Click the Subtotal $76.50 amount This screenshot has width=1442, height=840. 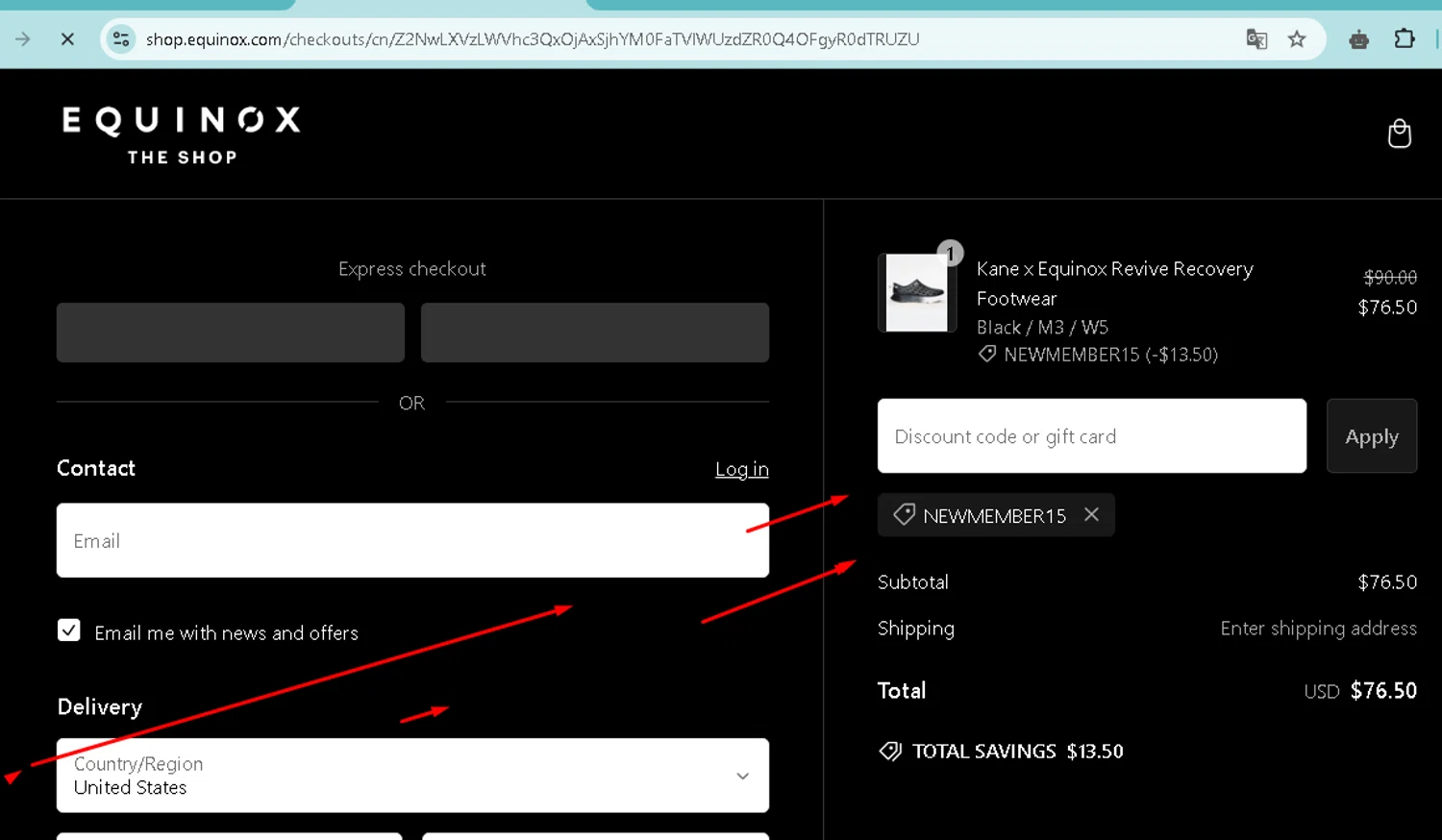(x=1387, y=582)
